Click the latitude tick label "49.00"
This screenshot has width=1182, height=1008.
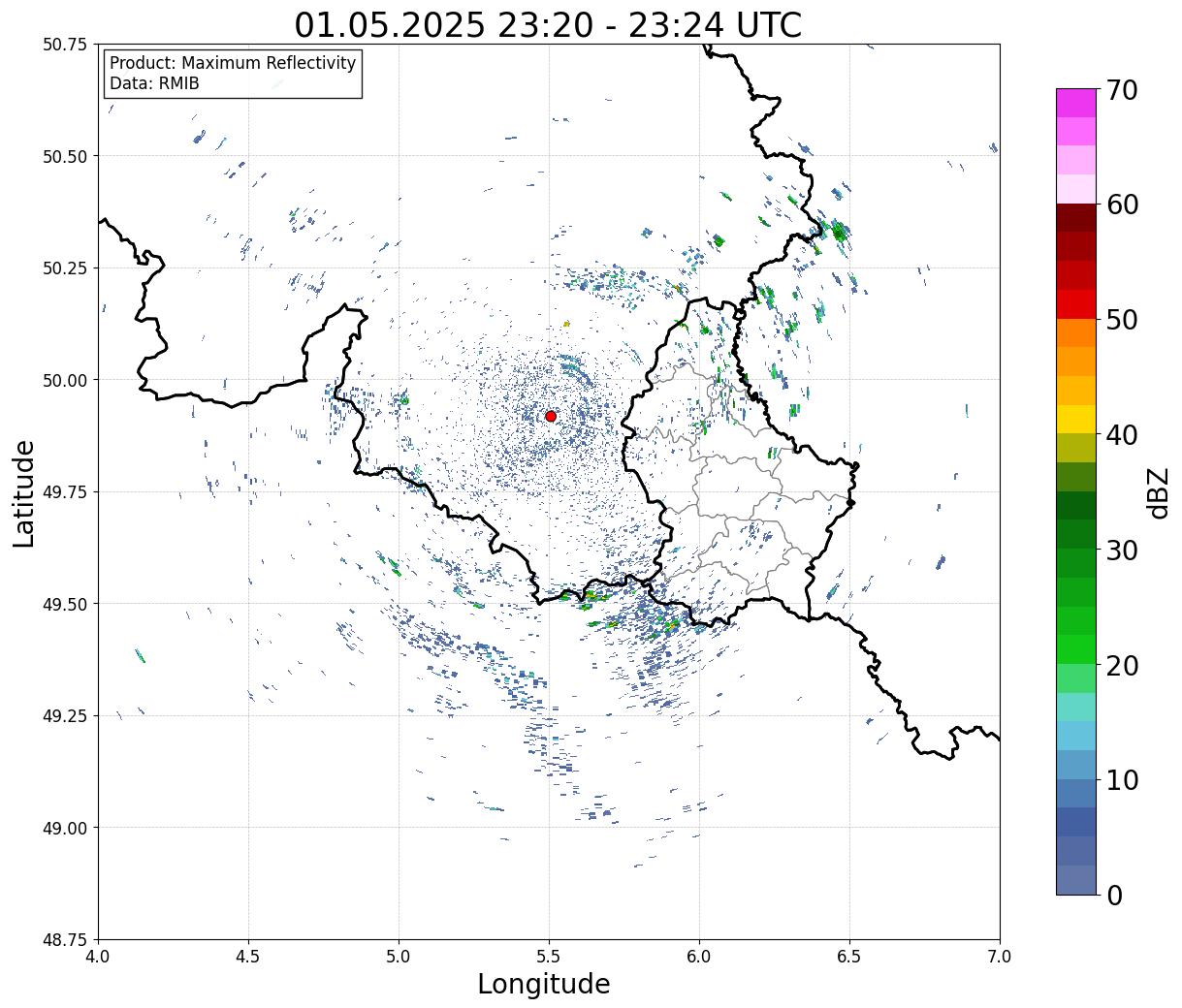coord(65,828)
